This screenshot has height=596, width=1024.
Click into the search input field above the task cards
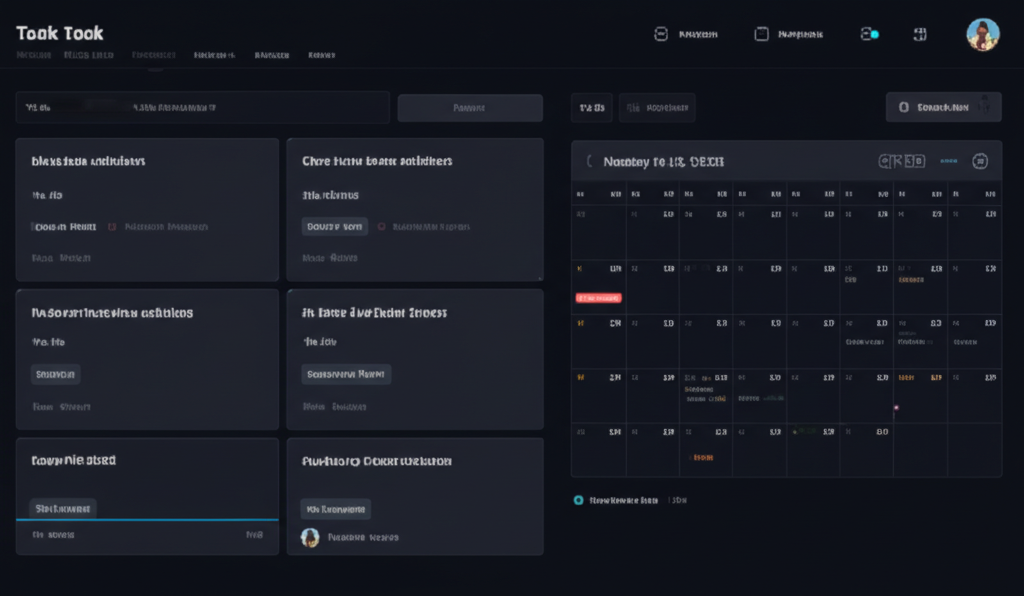[x=202, y=108]
